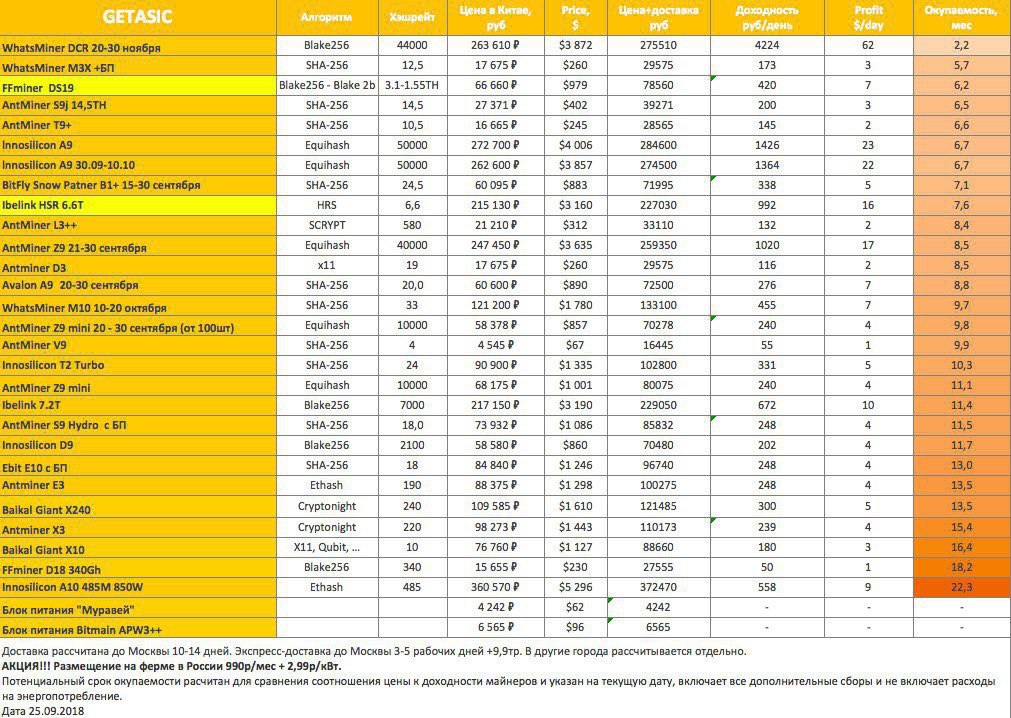Click the Блок питания "Муравей" cell
Viewport: 1011px width, 718px height.
point(138,607)
